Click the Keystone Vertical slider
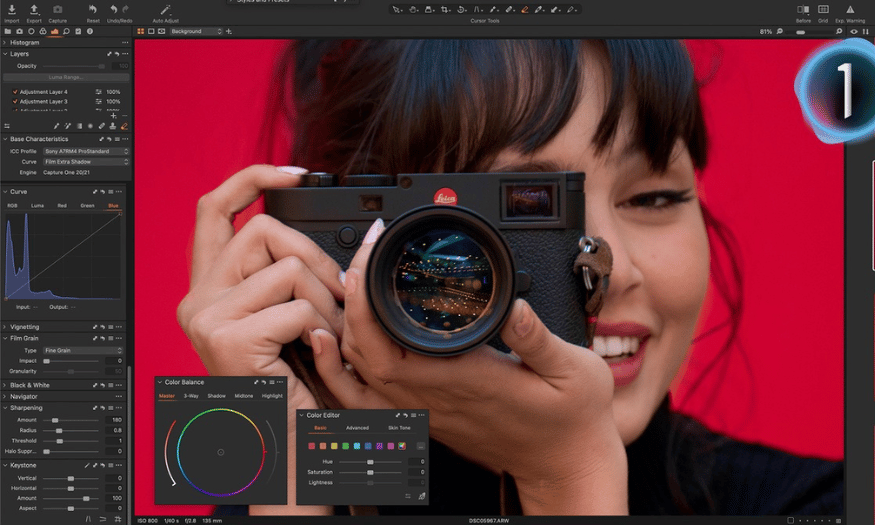This screenshot has width=875, height=525. click(71, 479)
